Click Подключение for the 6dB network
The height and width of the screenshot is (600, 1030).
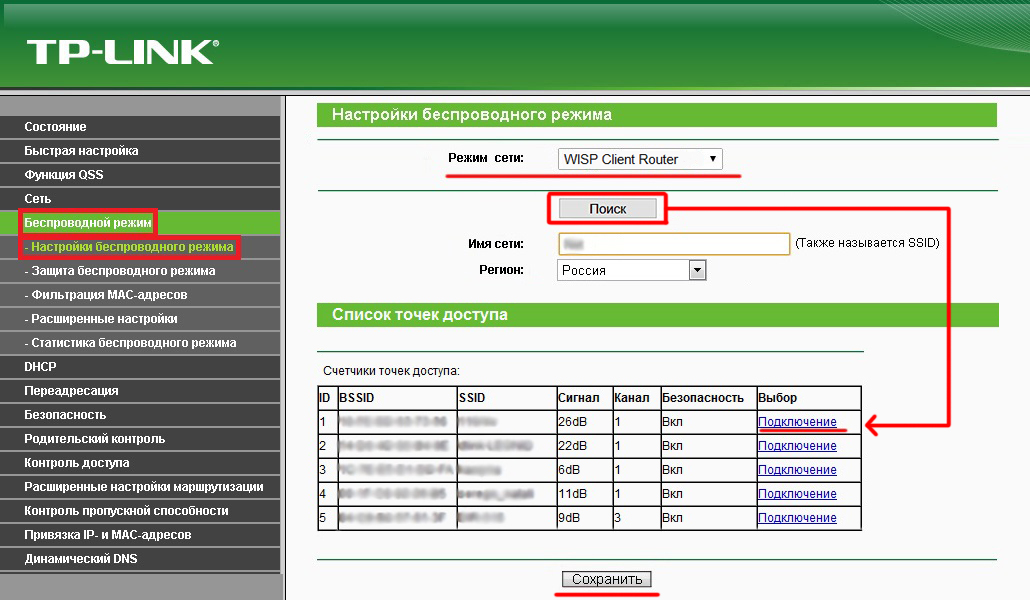tap(797, 470)
